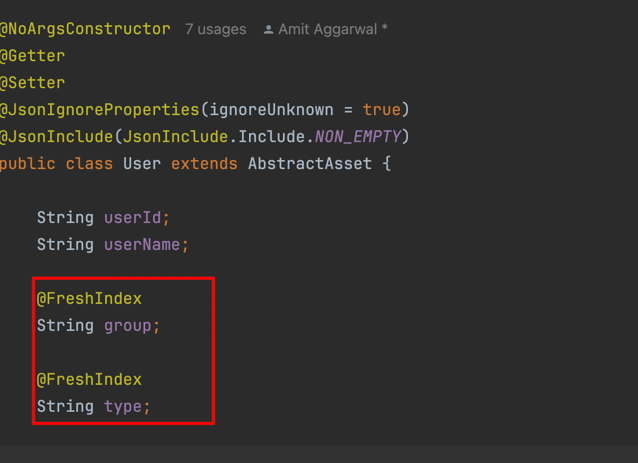Click the extends keyword
The image size is (638, 463).
[204, 164]
